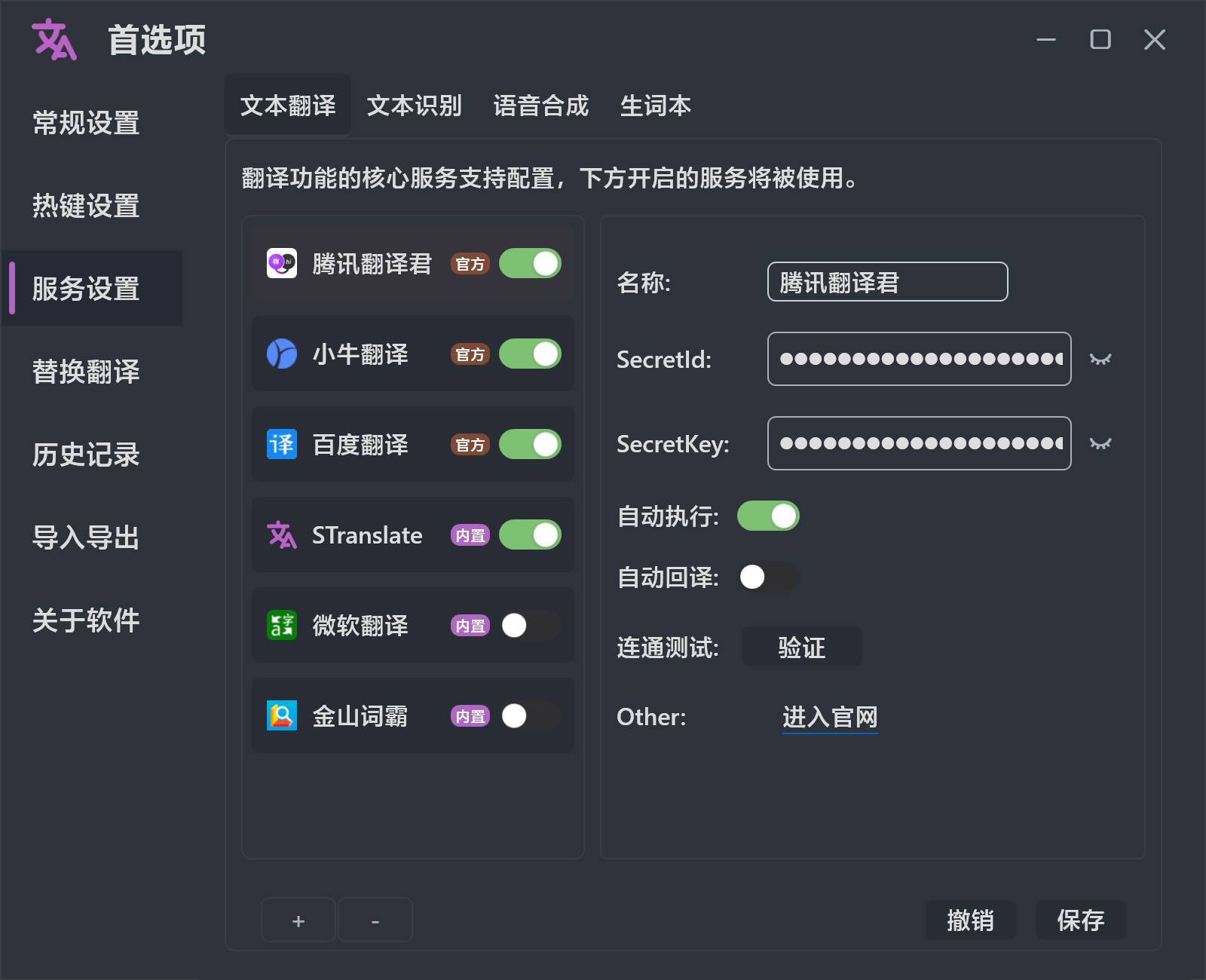Select the 腾讯翻译君 service name
This screenshot has width=1206, height=980.
click(372, 264)
